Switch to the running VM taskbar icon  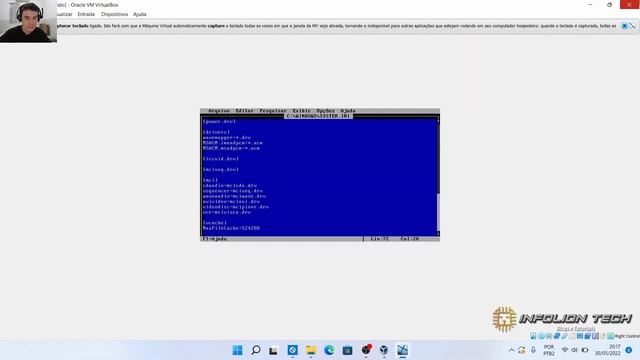[402, 350]
